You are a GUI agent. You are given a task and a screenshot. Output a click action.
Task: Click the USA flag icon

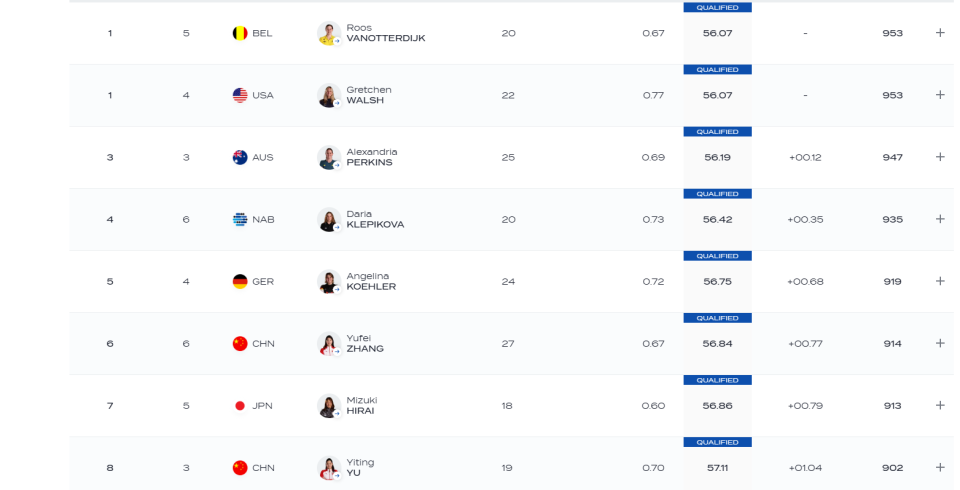(240, 95)
